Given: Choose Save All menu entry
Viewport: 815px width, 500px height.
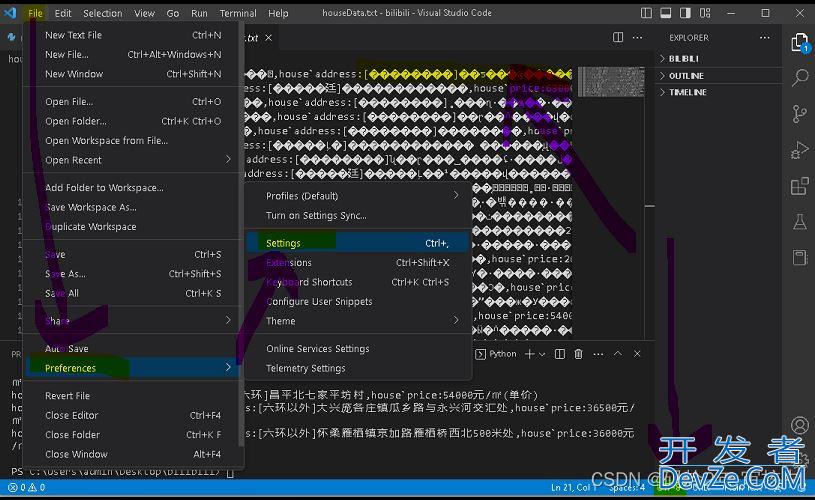Looking at the screenshot, I should 133,294.
